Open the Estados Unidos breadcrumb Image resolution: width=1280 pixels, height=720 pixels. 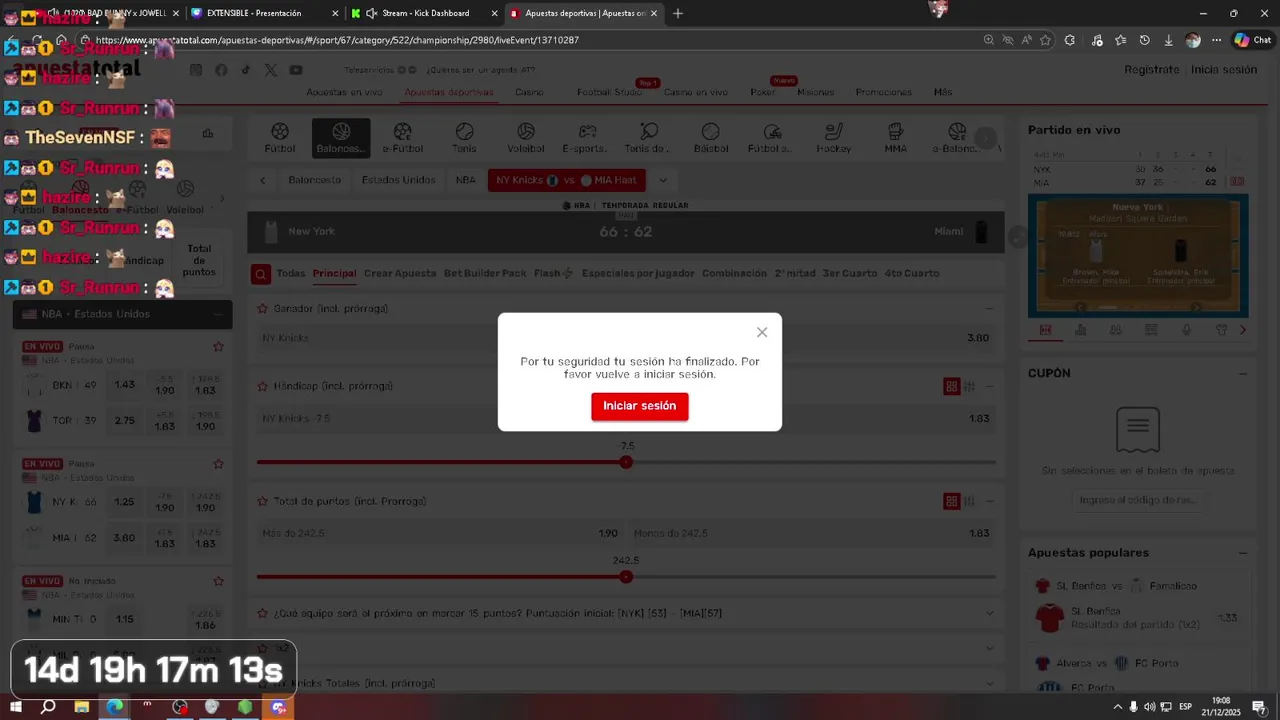398,180
